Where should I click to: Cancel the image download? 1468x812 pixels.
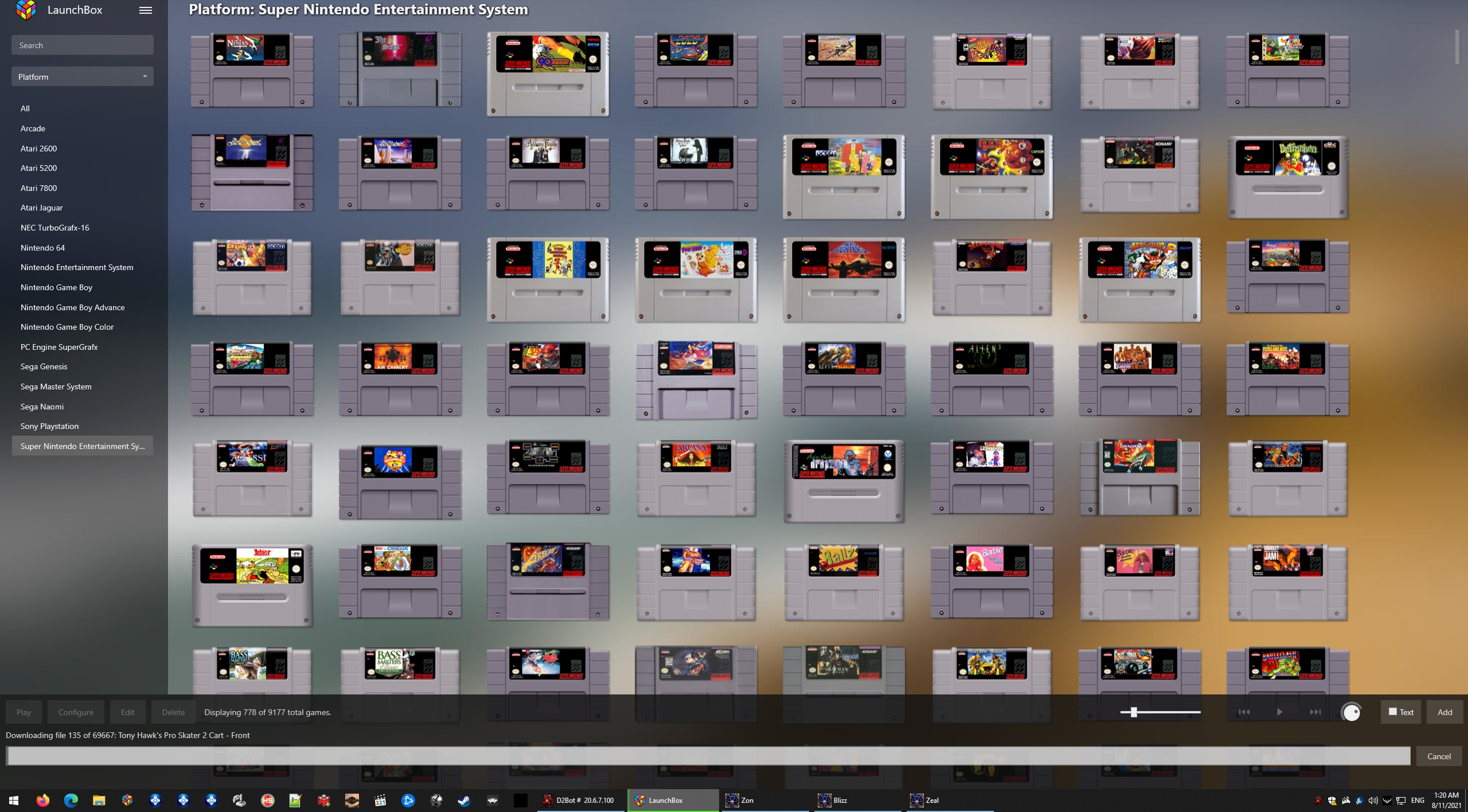pyautogui.click(x=1439, y=756)
